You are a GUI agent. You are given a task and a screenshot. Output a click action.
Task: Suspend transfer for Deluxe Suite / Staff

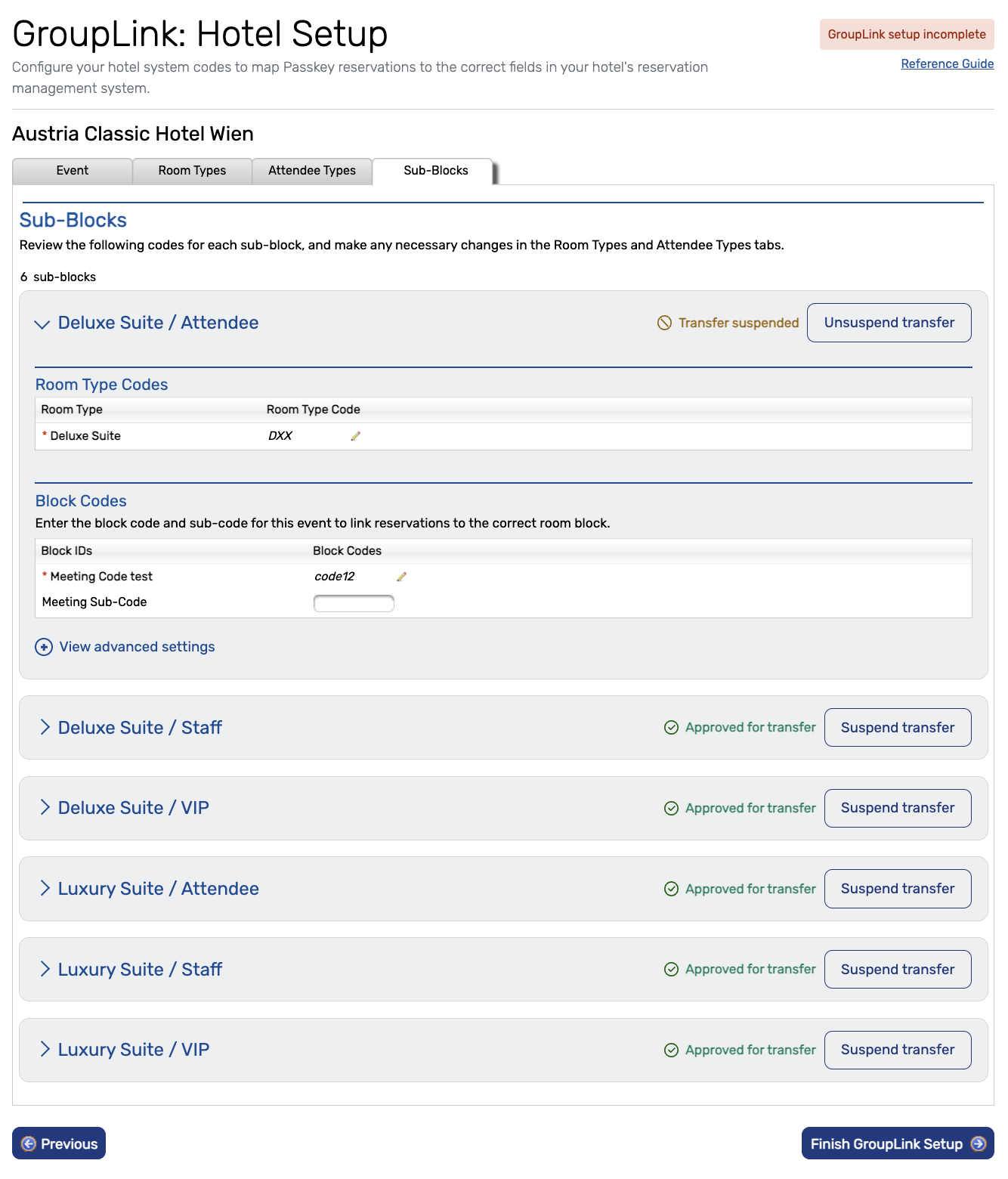coord(898,728)
